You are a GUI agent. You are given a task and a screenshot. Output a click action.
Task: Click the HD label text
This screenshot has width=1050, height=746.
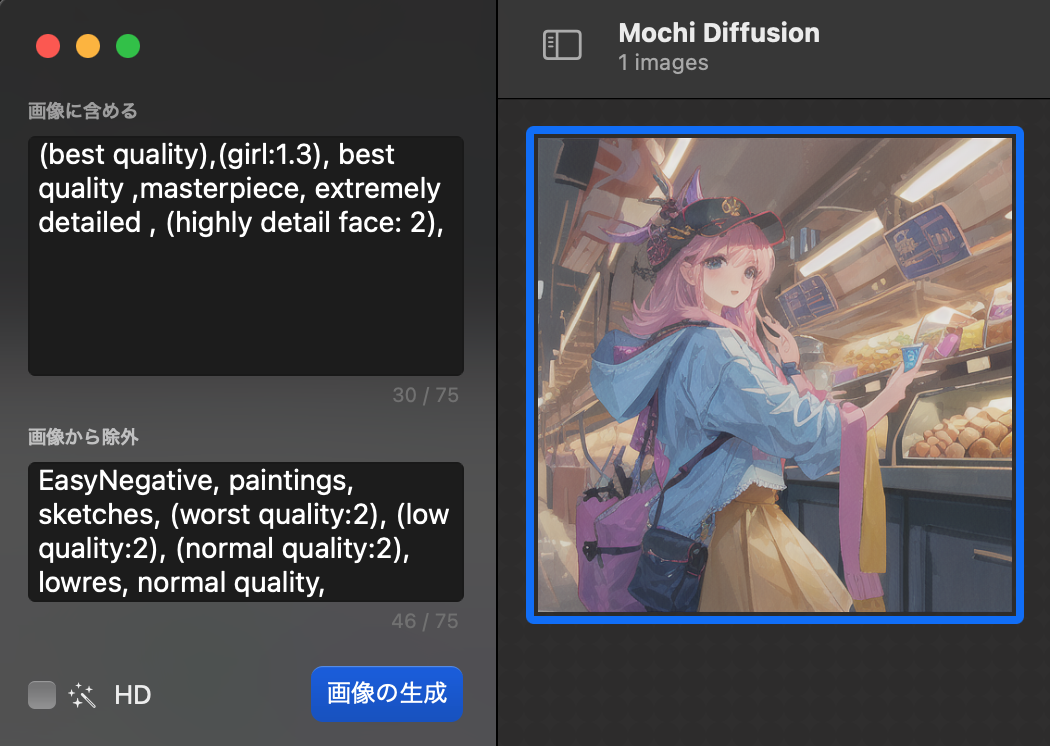(133, 695)
